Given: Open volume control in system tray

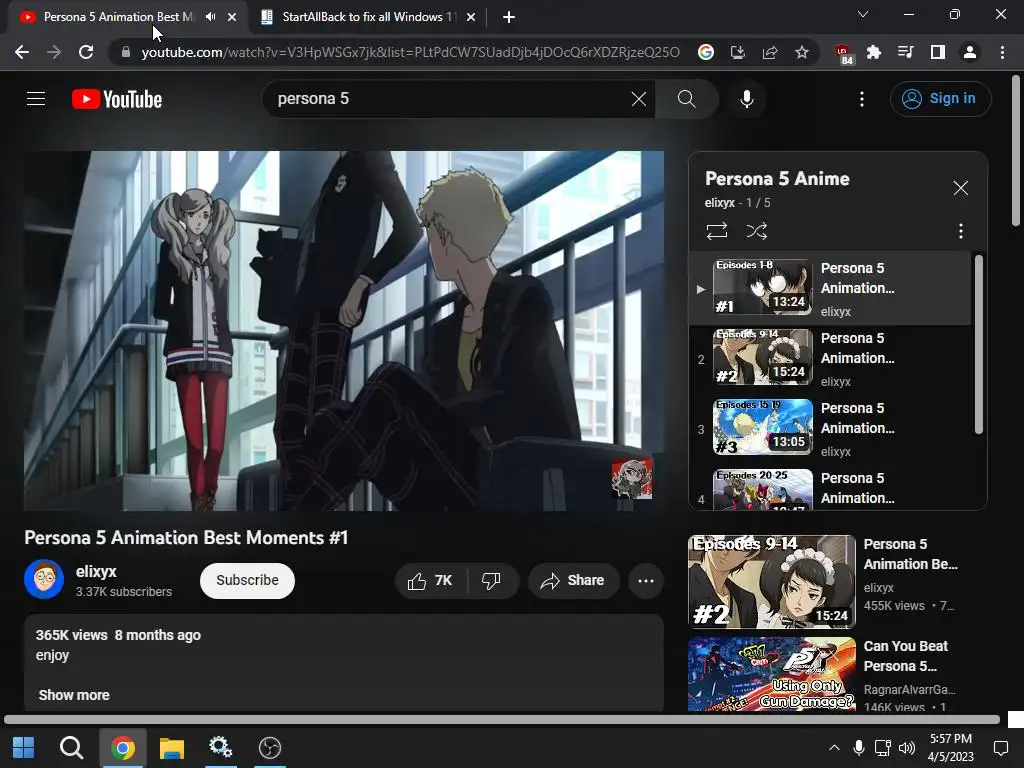Looking at the screenshot, I should click(x=906, y=747).
